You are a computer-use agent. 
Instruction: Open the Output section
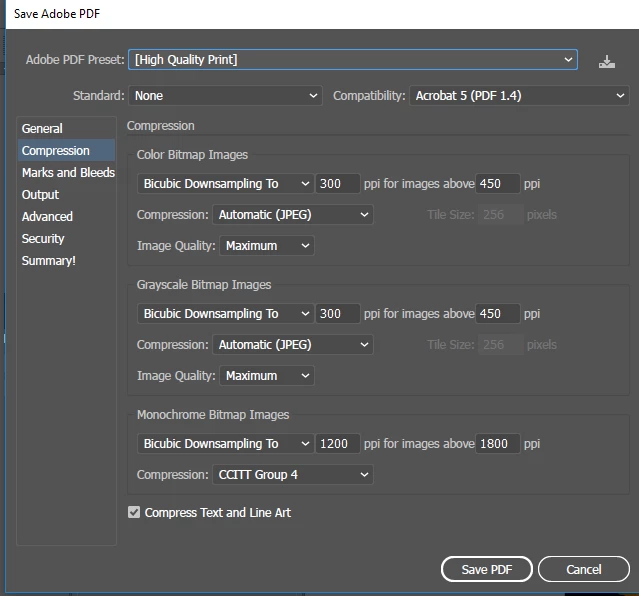66,194
